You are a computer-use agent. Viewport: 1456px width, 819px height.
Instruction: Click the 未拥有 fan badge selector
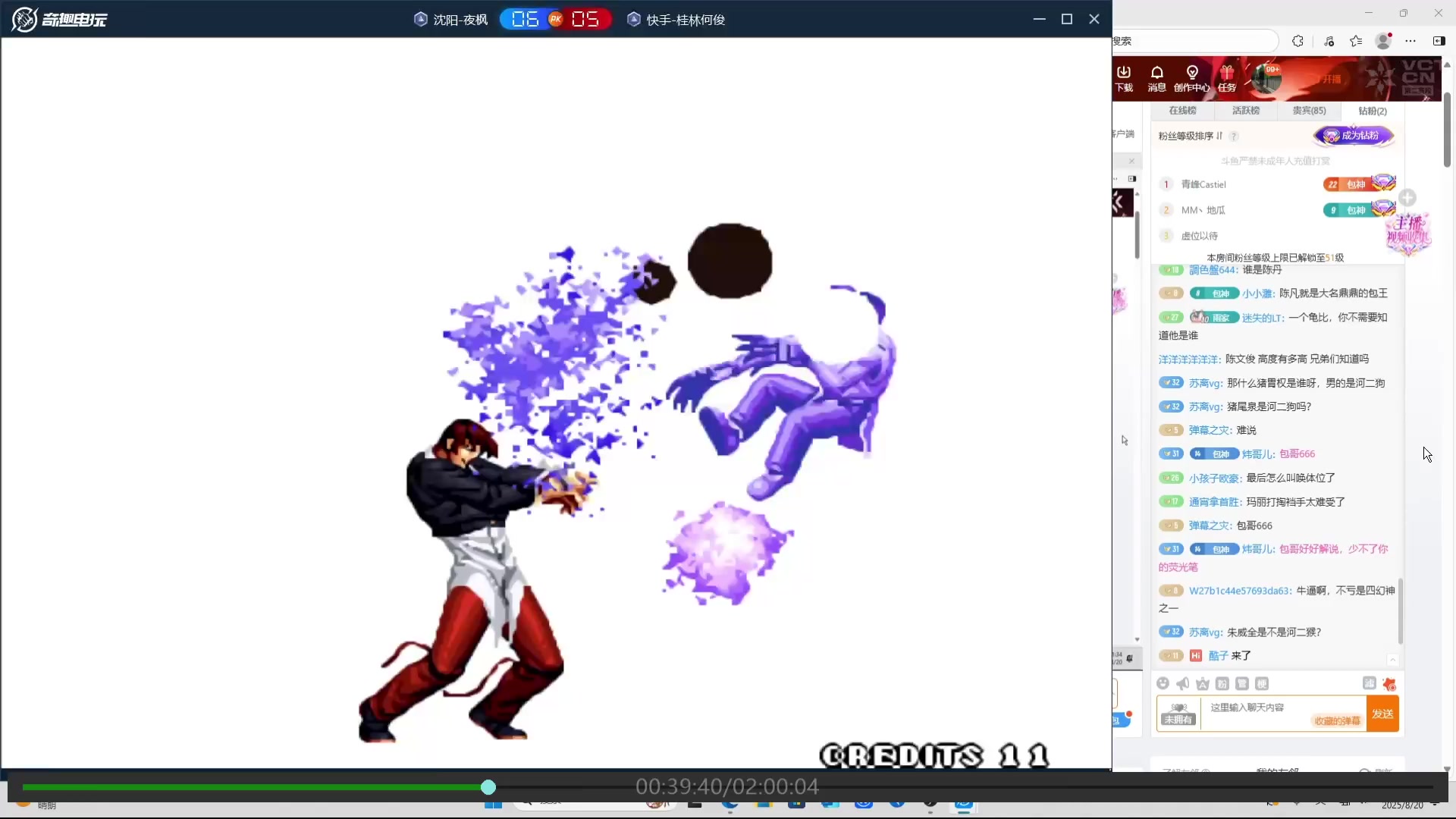pyautogui.click(x=1178, y=714)
